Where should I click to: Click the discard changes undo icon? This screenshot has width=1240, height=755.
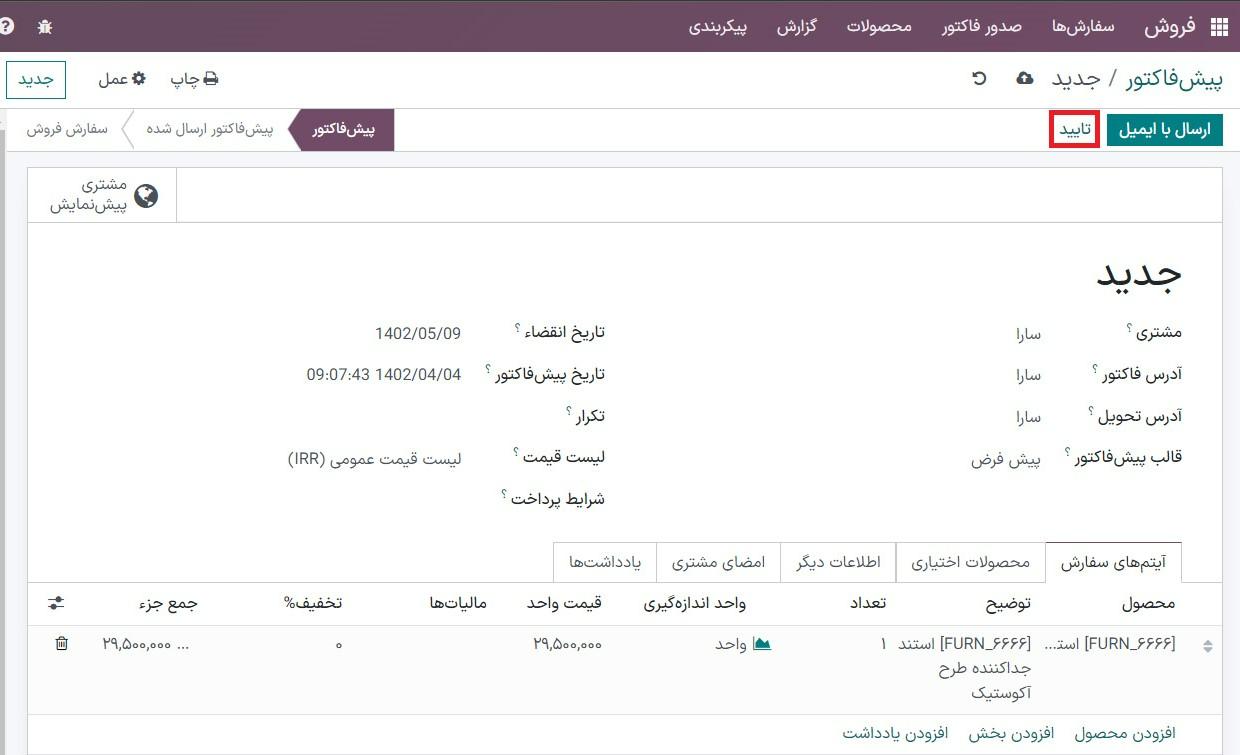979,78
